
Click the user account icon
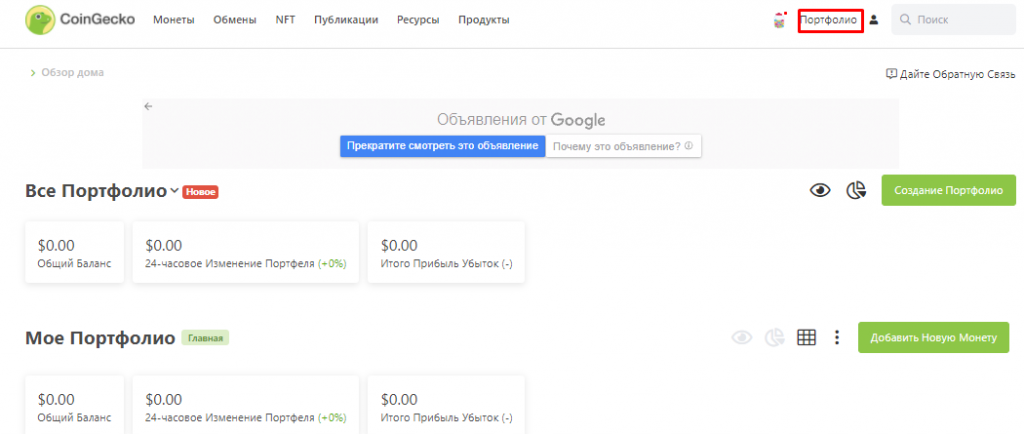(x=874, y=20)
